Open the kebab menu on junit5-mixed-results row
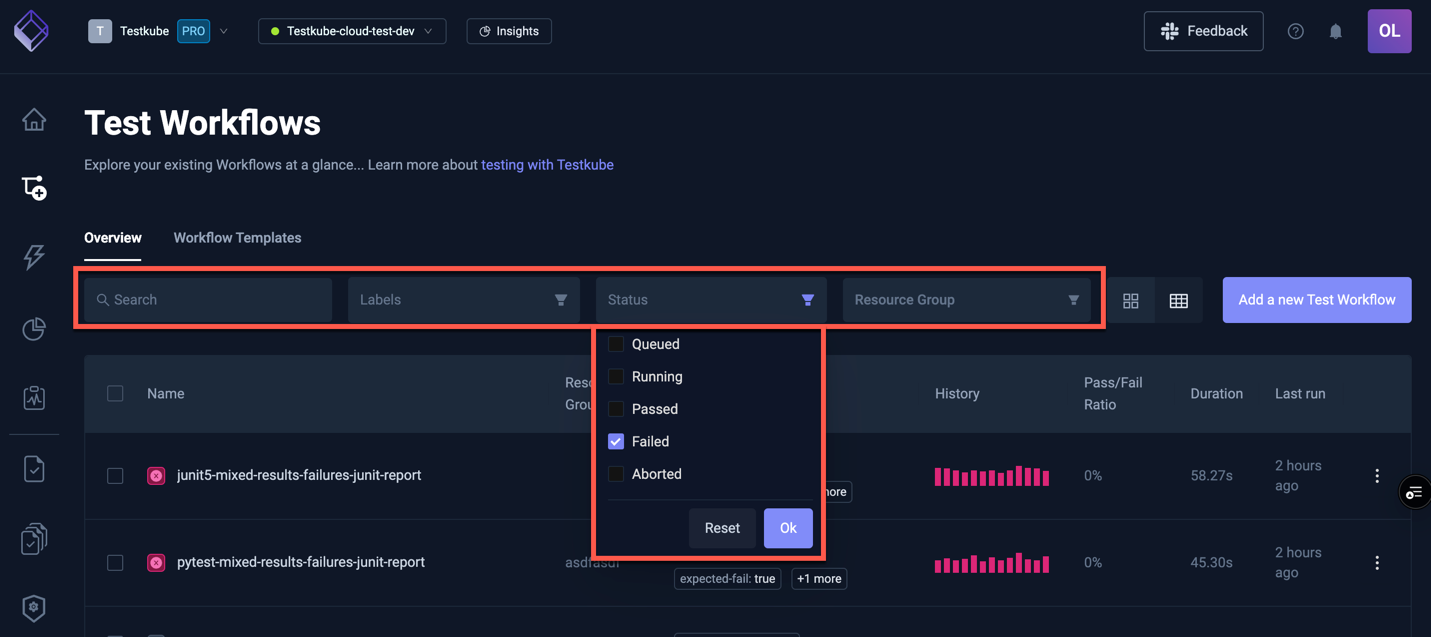Screen dimensions: 1431x637 pyautogui.click(x=1377, y=475)
